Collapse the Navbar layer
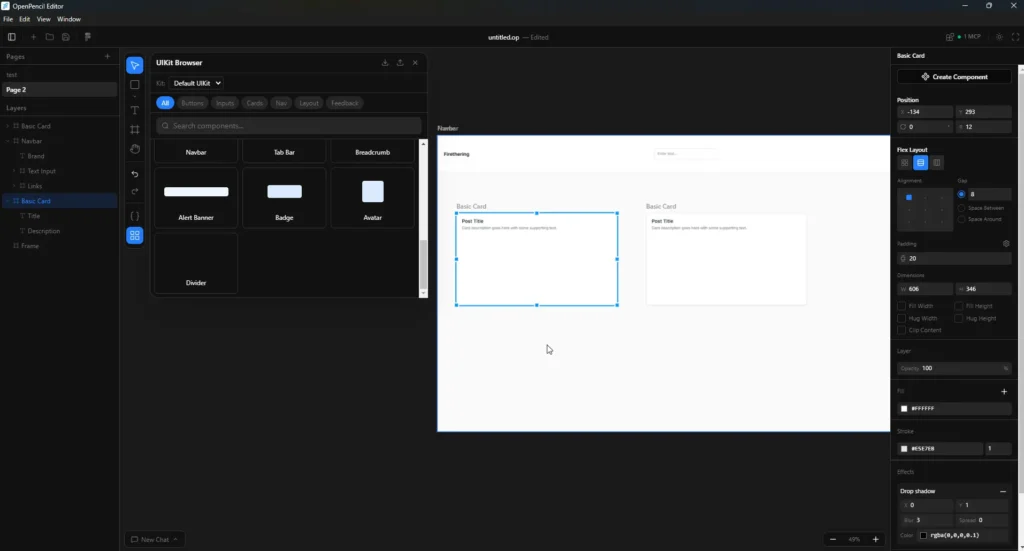This screenshot has width=1024, height=551. pos(8,141)
